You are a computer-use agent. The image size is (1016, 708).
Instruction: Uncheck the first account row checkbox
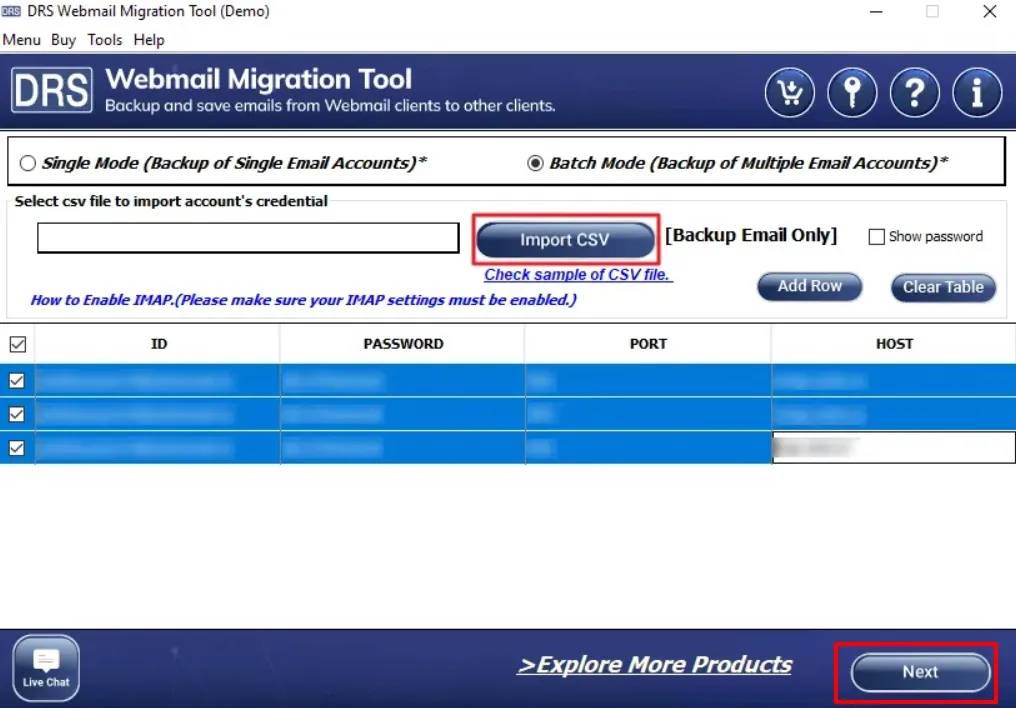pos(17,380)
